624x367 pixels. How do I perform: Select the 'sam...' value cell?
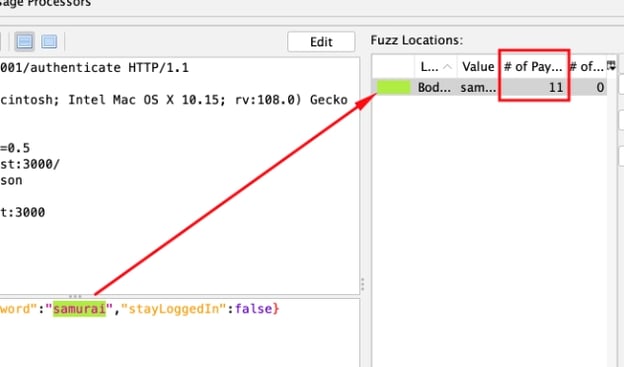[478, 87]
